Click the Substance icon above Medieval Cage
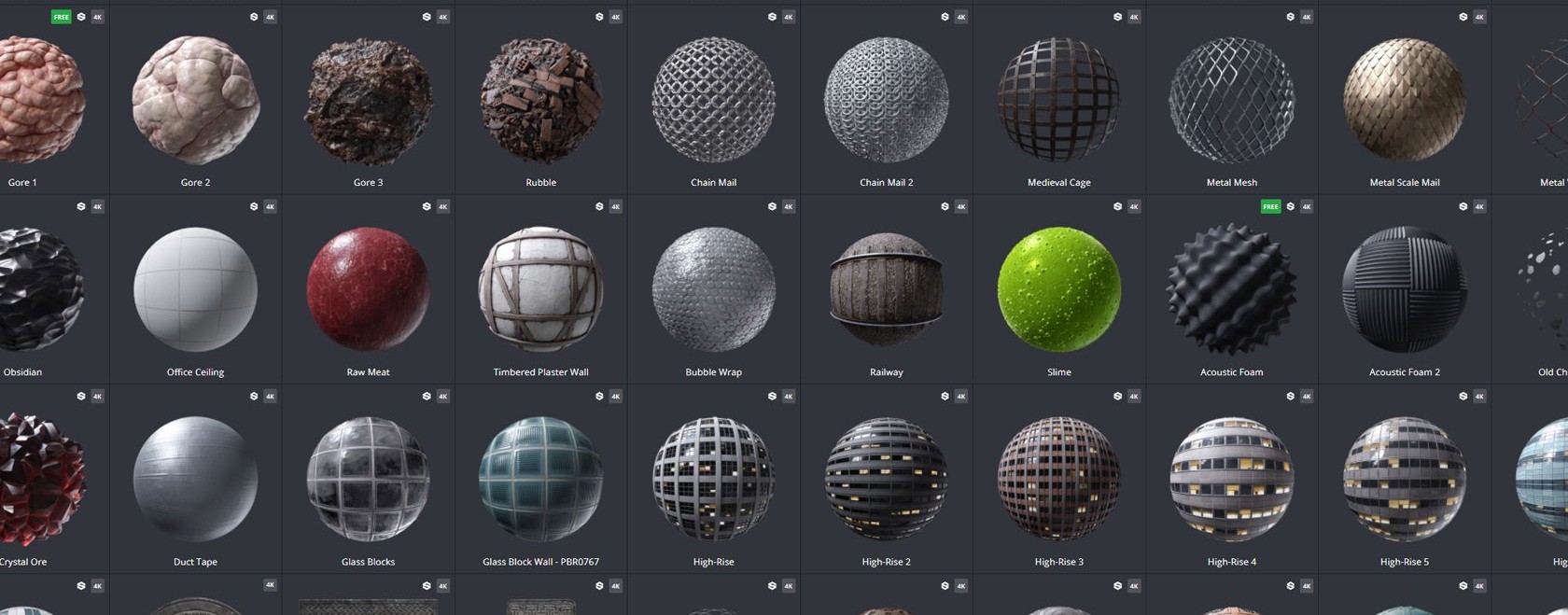The width and height of the screenshot is (1568, 615). [1117, 17]
